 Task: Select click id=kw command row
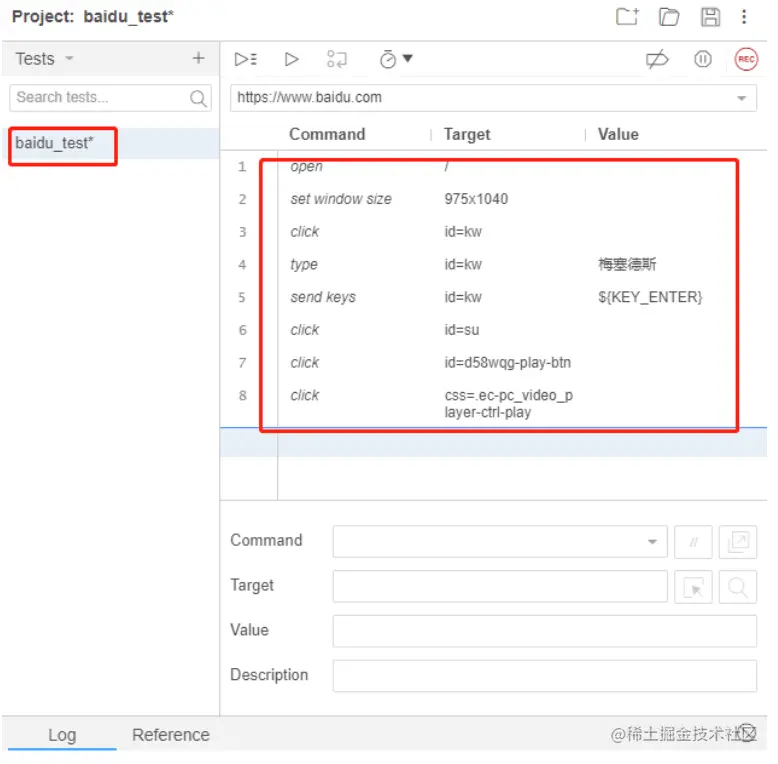493,232
